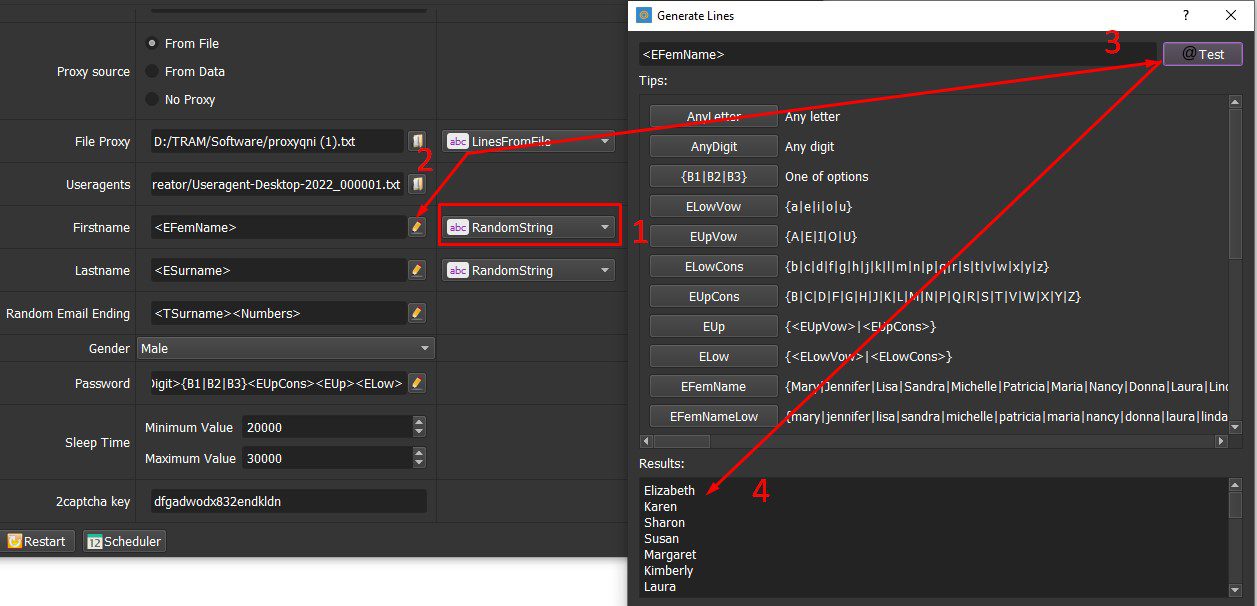Image resolution: width=1257 pixels, height=606 pixels.
Task: Click the 2captcha key input field
Action: pos(287,501)
